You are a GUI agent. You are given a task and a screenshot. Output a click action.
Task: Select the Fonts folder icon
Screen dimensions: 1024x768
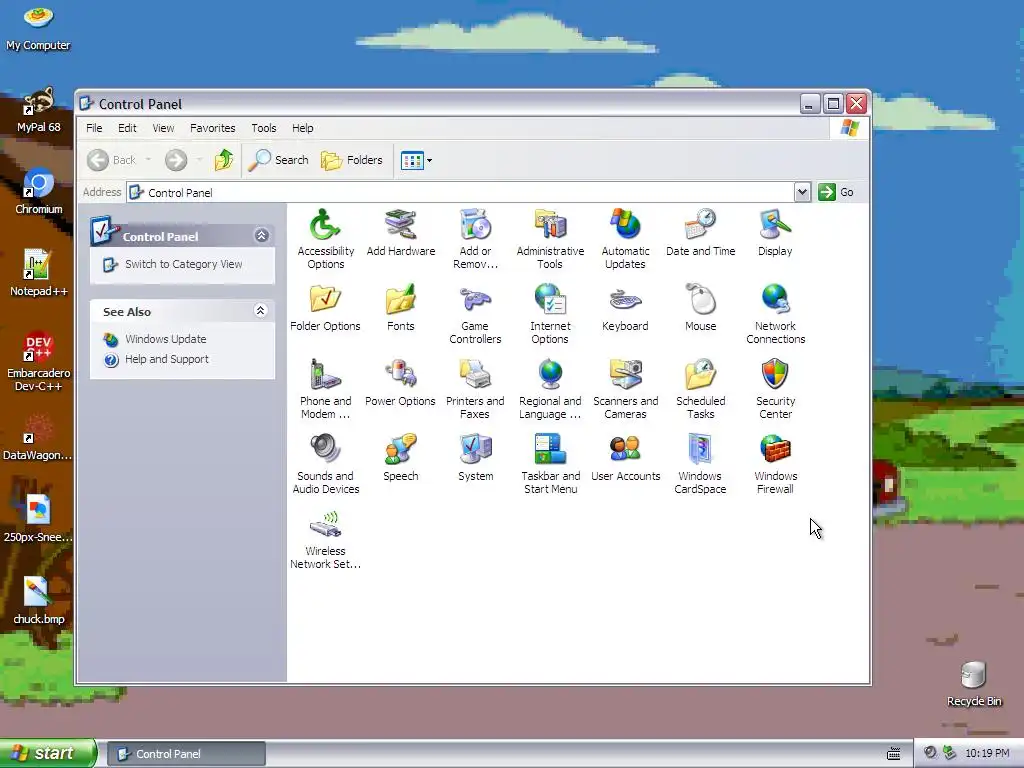[400, 300]
